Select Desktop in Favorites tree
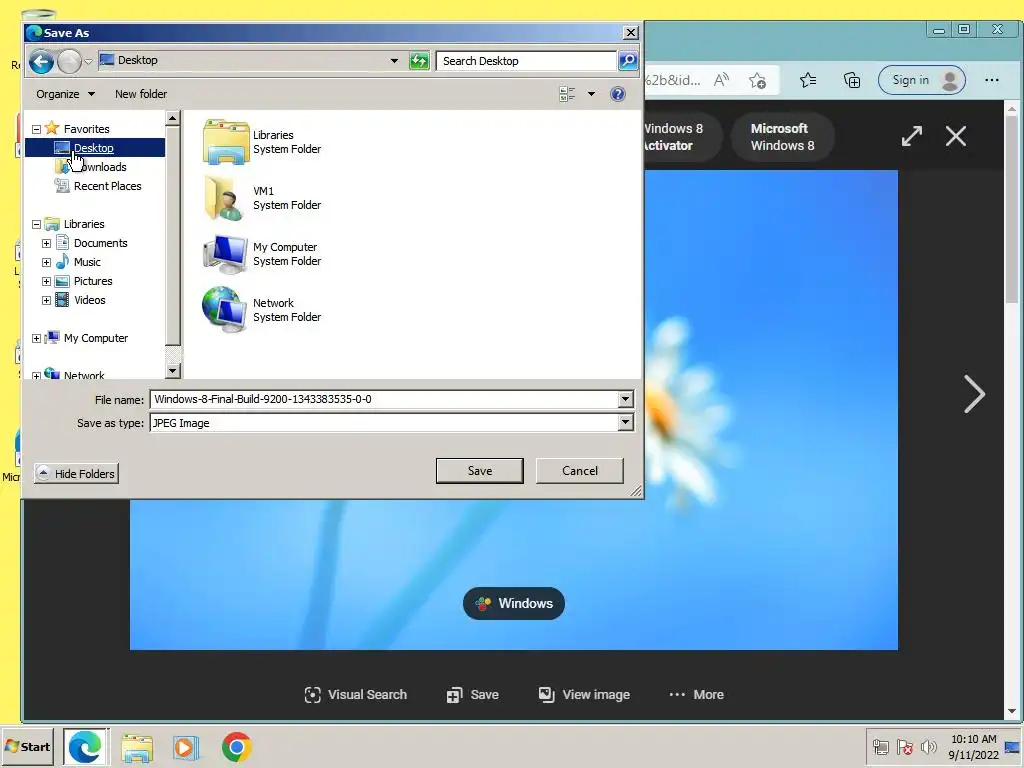 94,148
